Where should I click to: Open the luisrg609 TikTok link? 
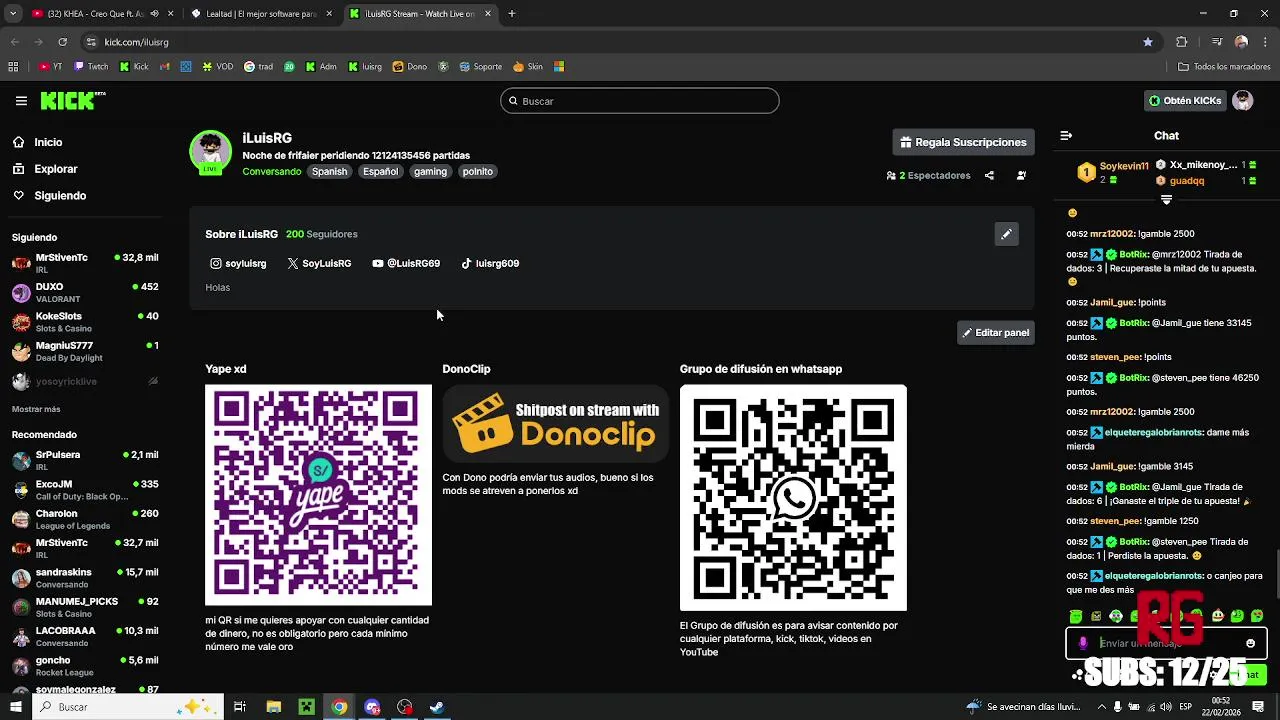tap(490, 264)
